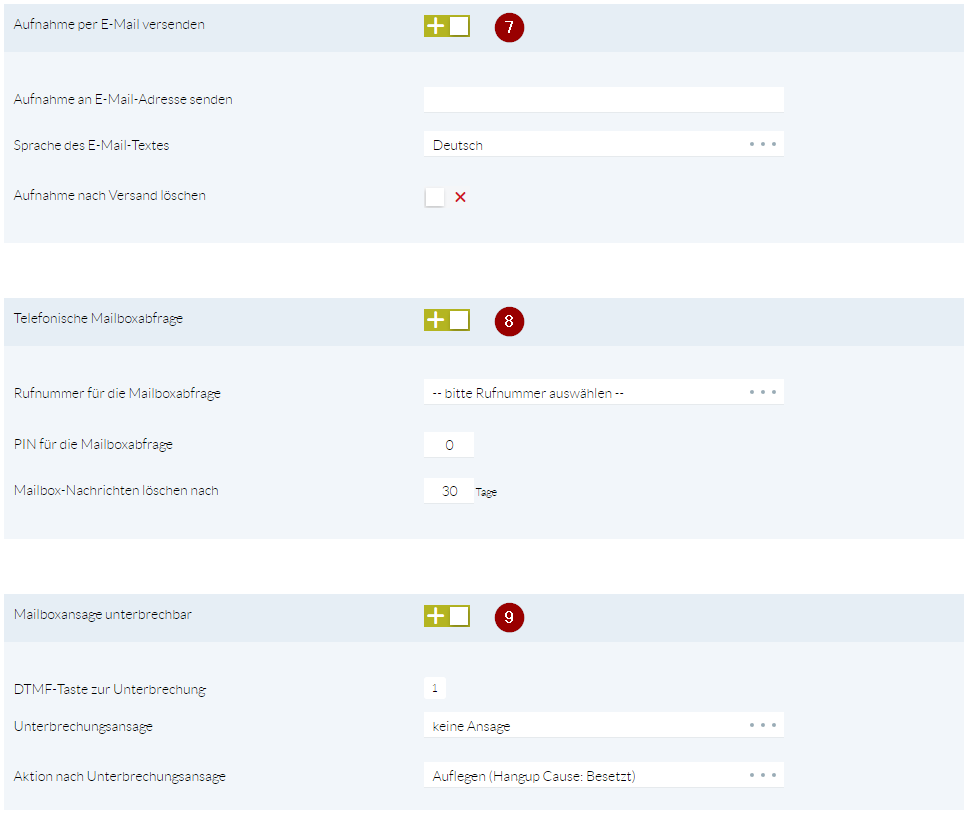The height and width of the screenshot is (813, 968).
Task: Click the DTMF-Taste zur Unterbrechung field
Action: pos(435,688)
